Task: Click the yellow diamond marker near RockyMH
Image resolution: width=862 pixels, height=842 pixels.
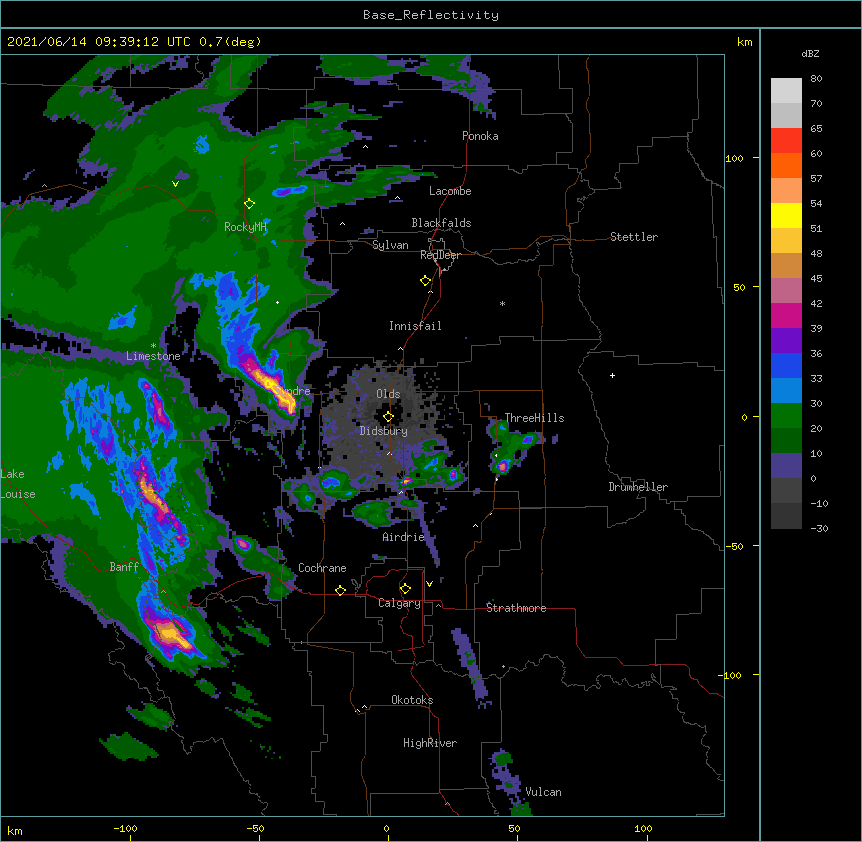Action: tap(249, 204)
